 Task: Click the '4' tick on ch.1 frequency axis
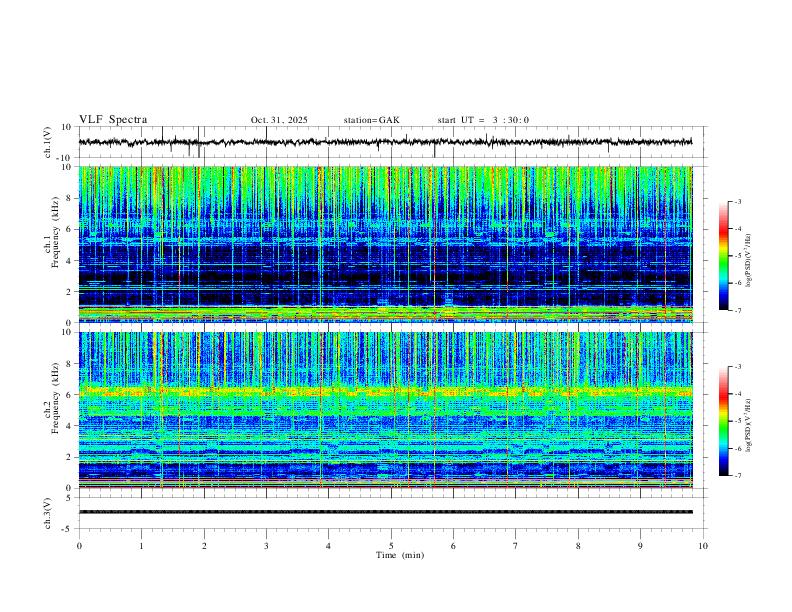[70, 261]
